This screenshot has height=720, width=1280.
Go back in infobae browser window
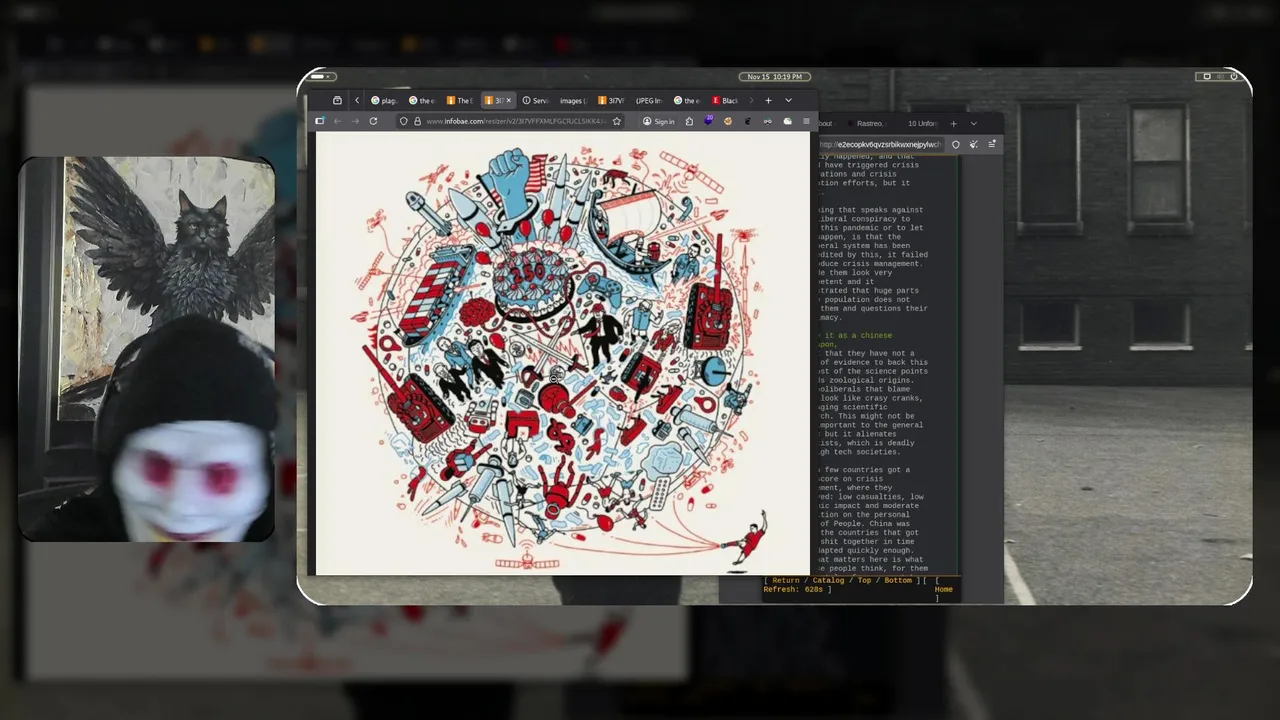click(x=337, y=121)
